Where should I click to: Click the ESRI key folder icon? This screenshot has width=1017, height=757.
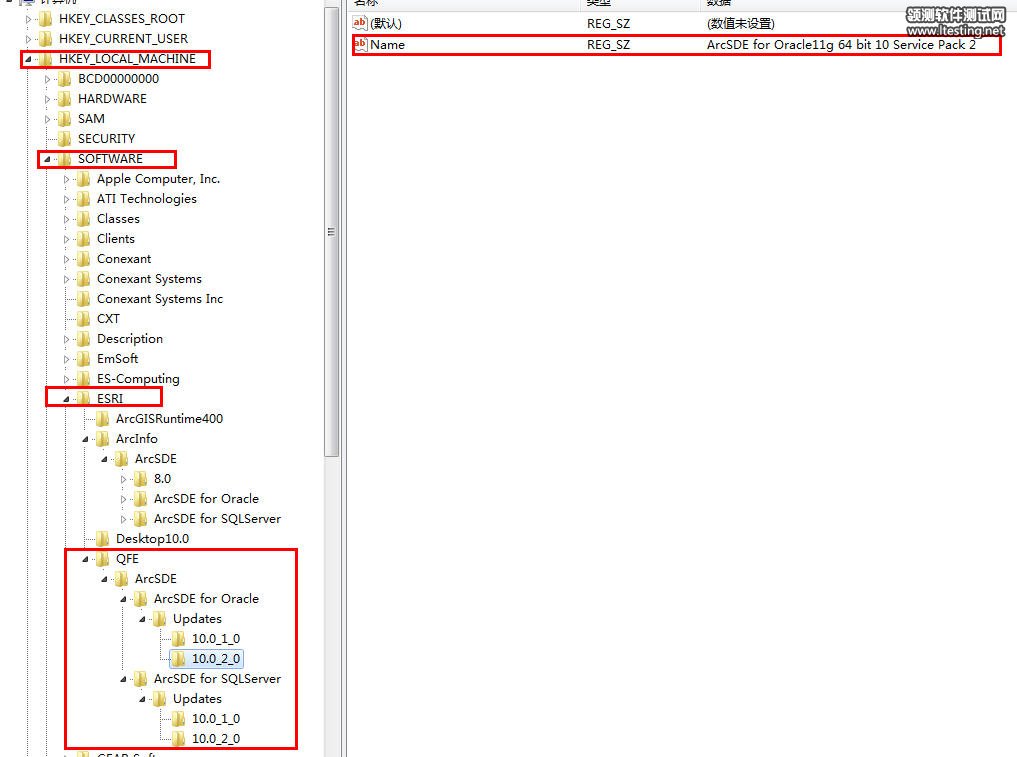84,399
